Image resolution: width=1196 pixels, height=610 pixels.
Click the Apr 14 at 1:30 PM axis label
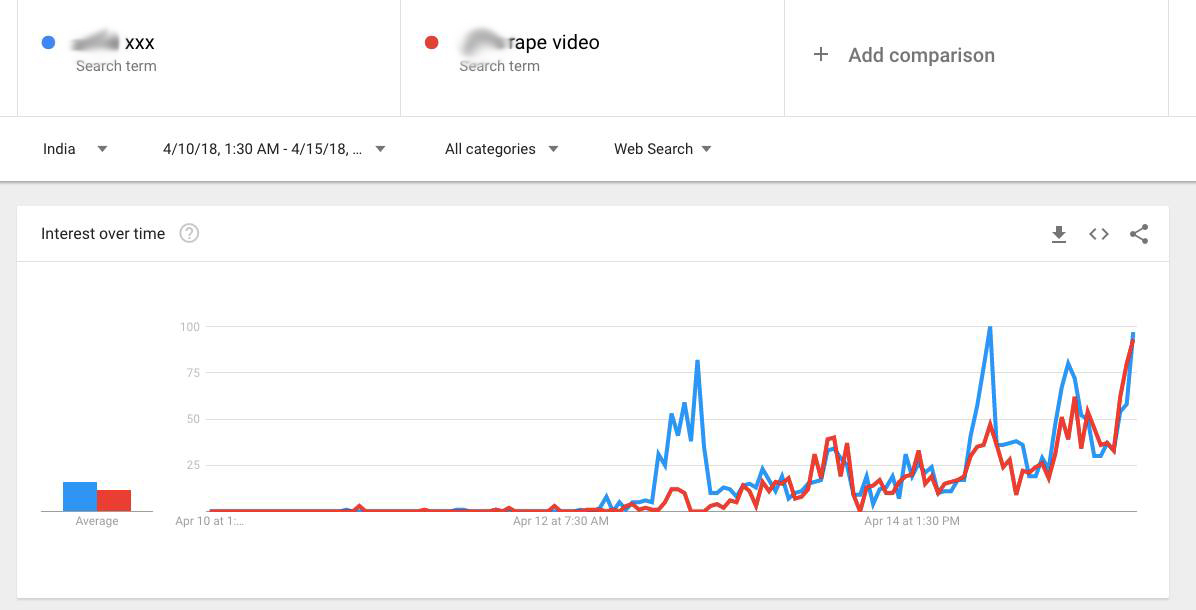(911, 521)
